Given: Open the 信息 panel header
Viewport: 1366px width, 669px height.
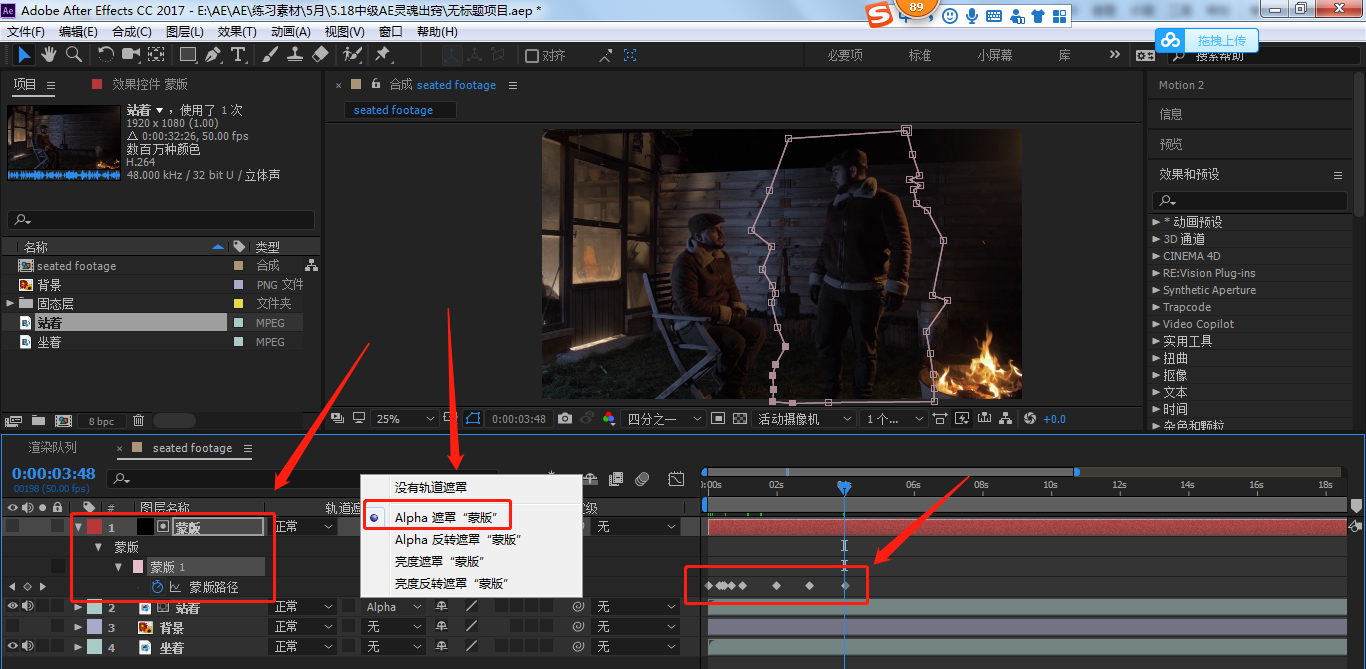Looking at the screenshot, I should tap(1171, 114).
